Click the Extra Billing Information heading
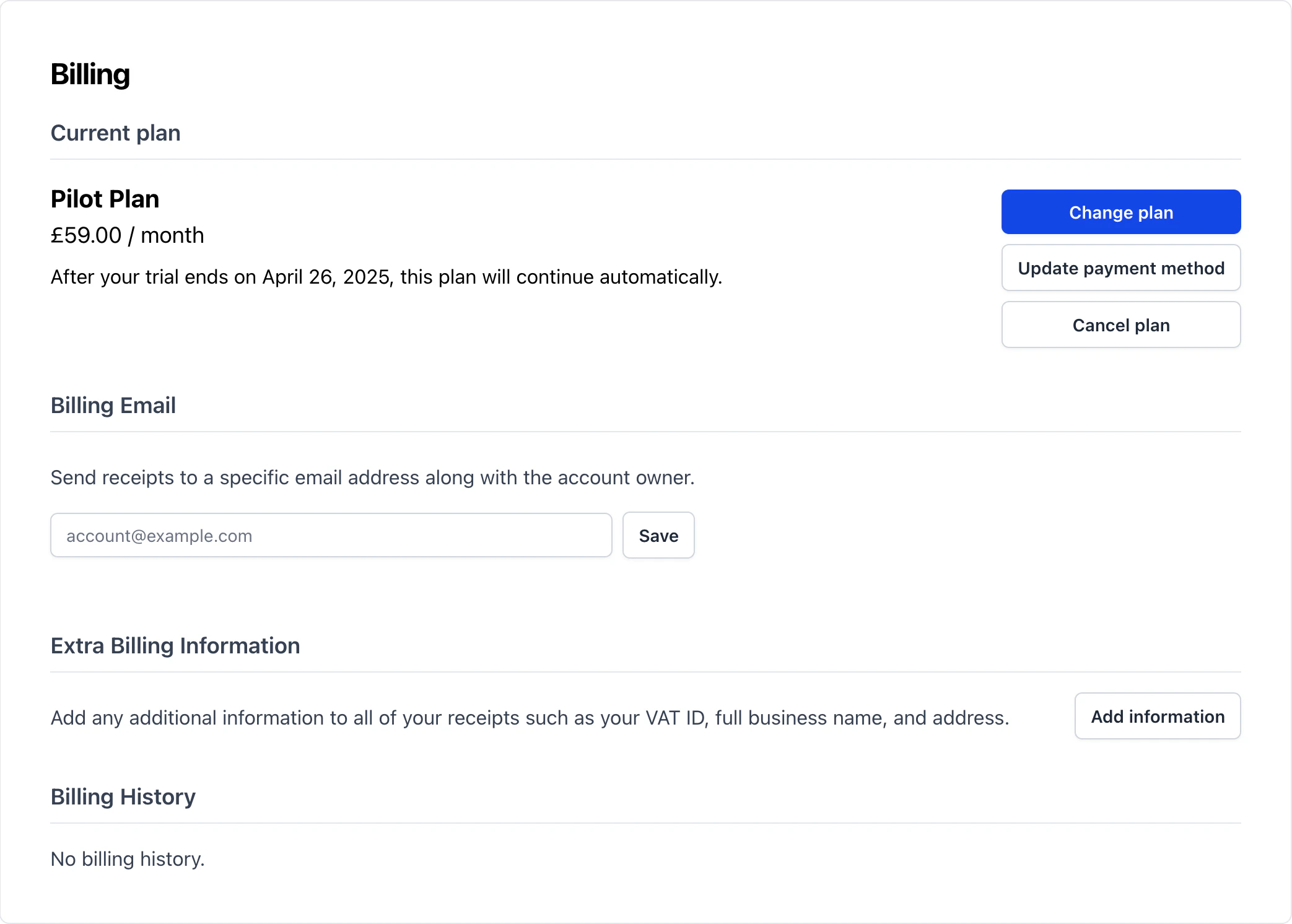The width and height of the screenshot is (1292, 924). pyautogui.click(x=175, y=646)
